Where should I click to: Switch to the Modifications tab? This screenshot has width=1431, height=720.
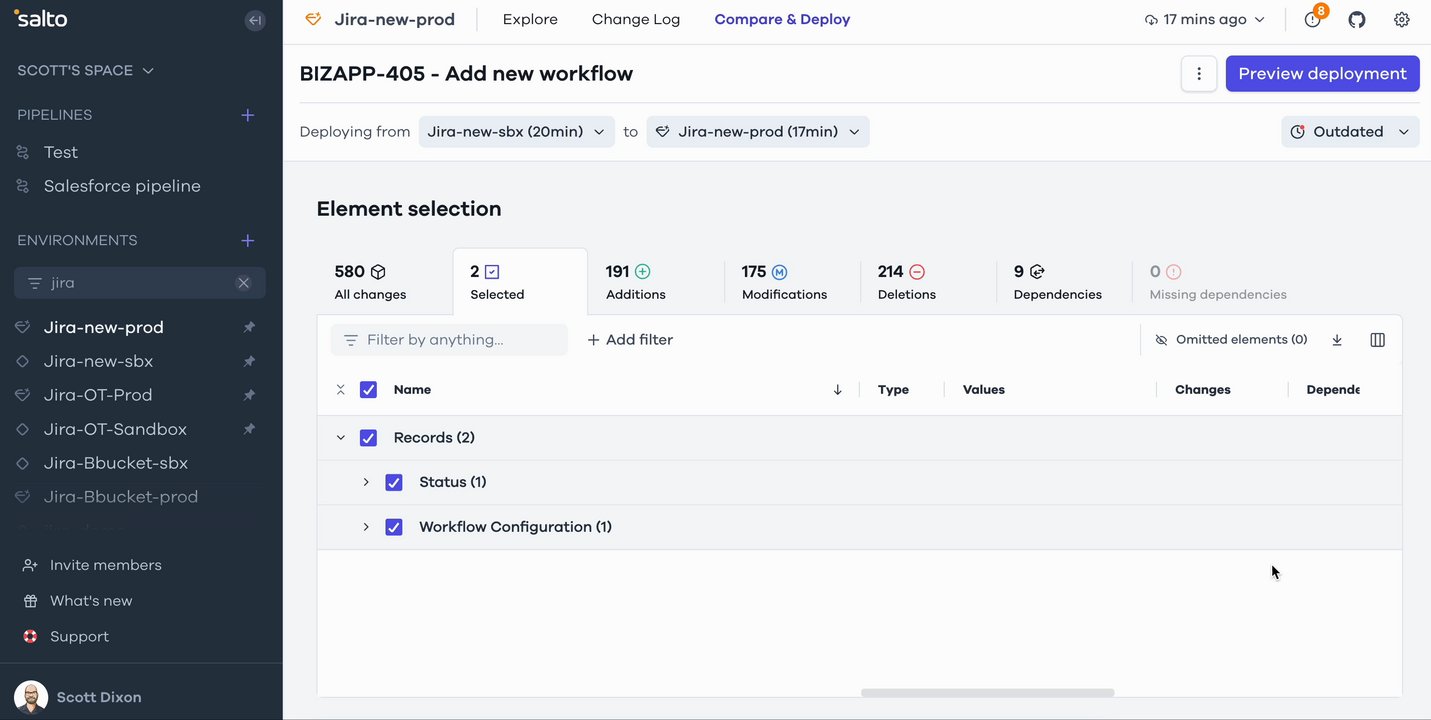pos(784,282)
